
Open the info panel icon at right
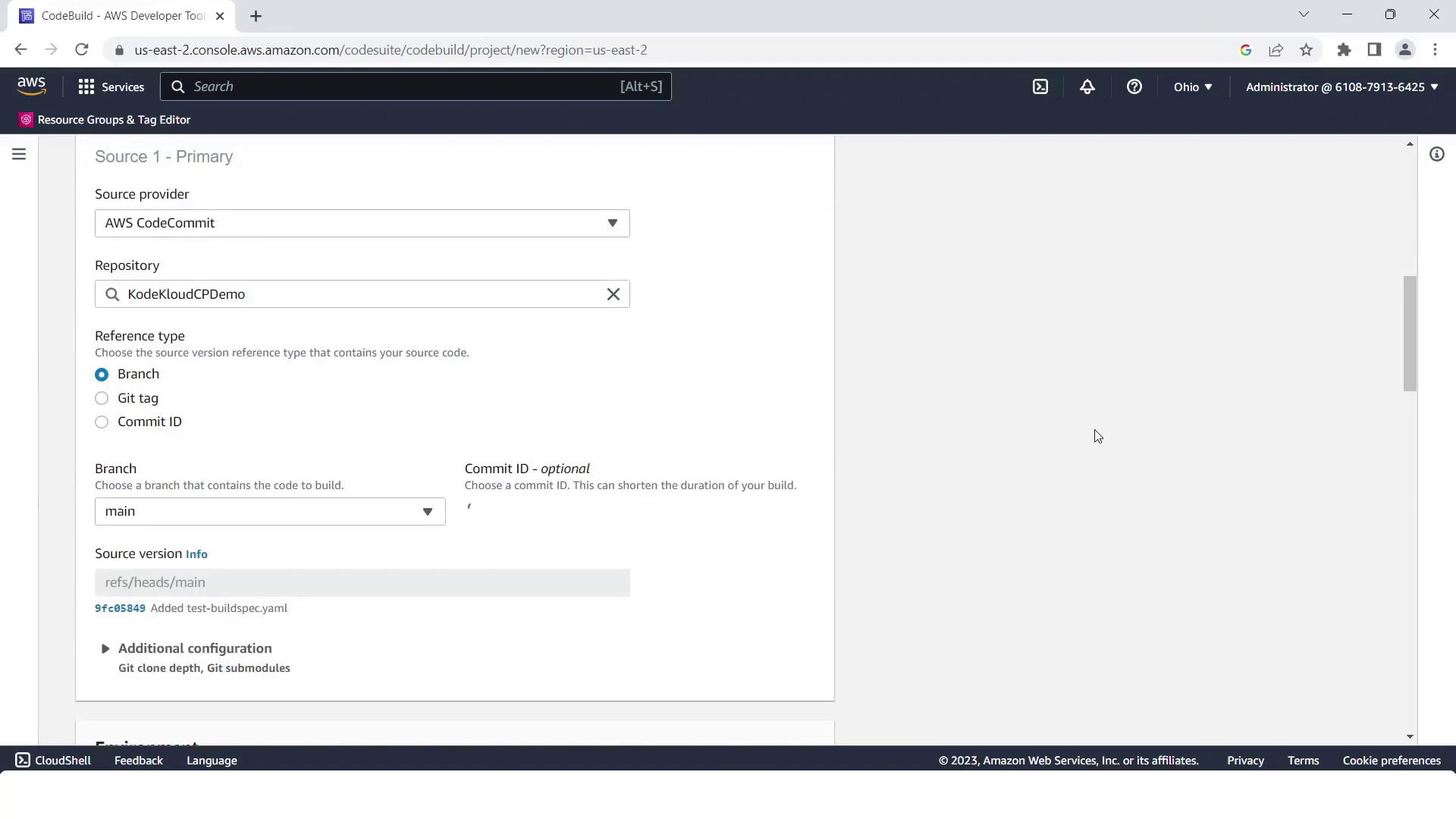click(1436, 155)
